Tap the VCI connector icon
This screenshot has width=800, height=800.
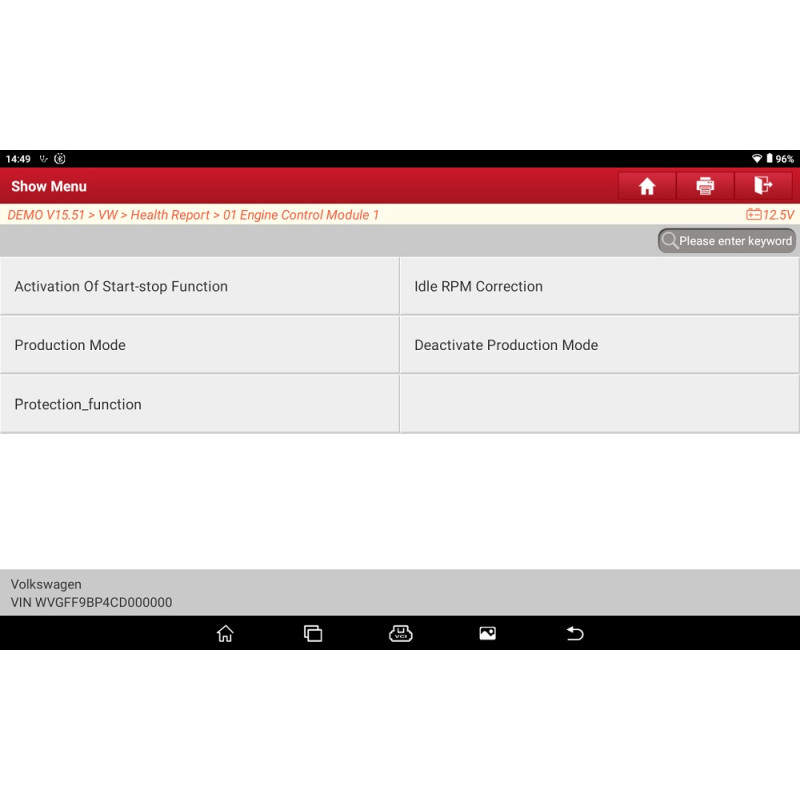(x=400, y=633)
